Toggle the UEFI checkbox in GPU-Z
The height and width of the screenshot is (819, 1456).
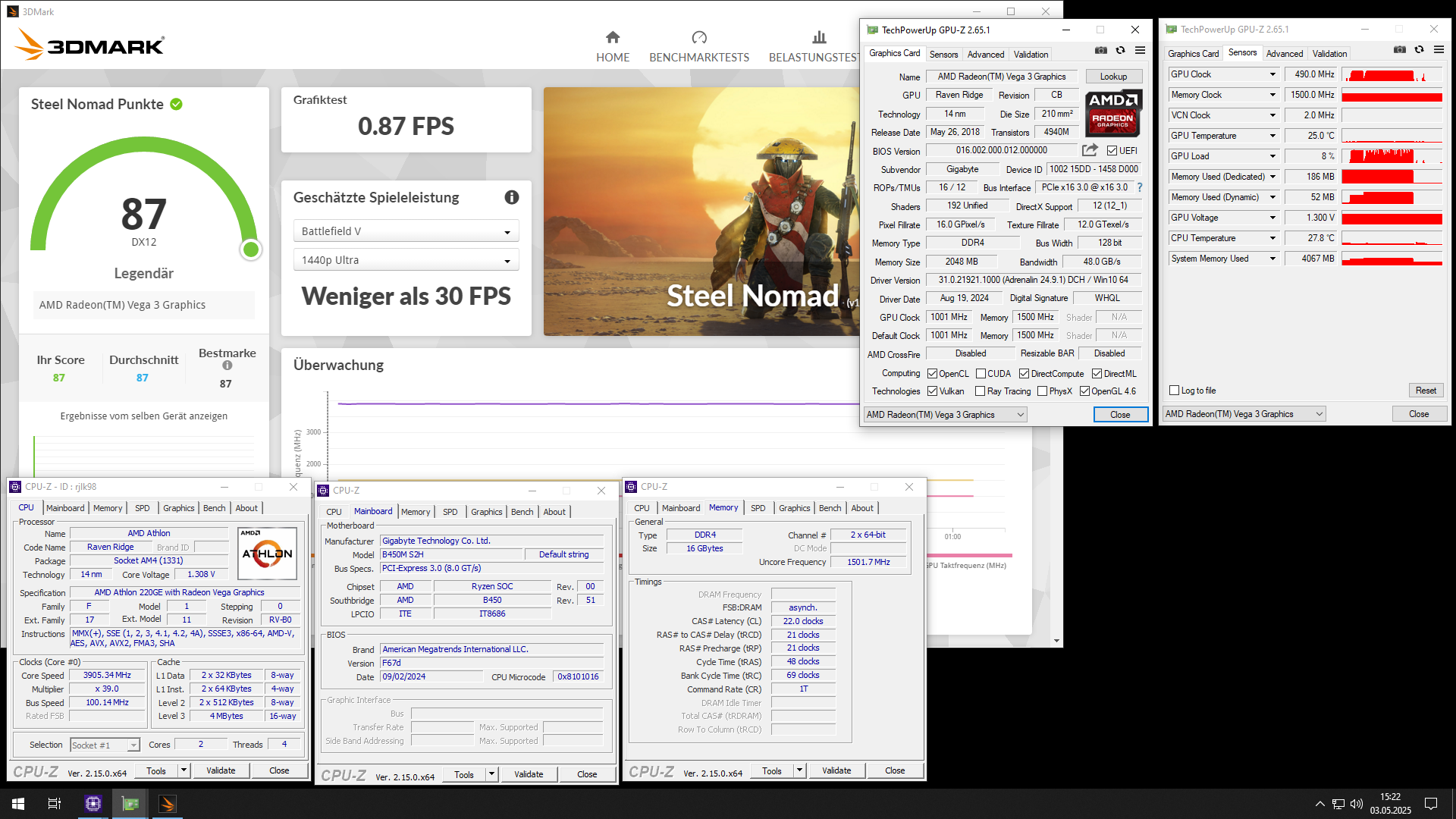1112,151
